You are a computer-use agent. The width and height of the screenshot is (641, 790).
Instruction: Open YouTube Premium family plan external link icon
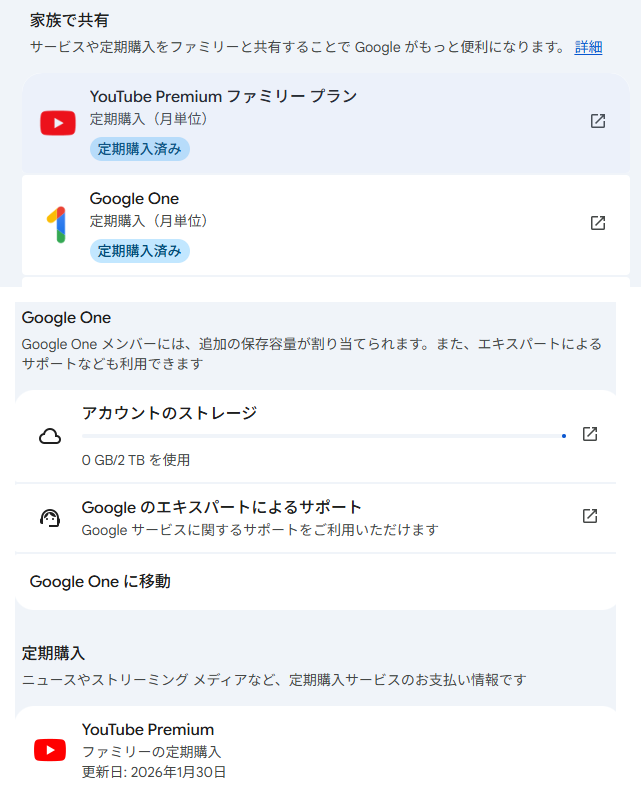coord(598,121)
